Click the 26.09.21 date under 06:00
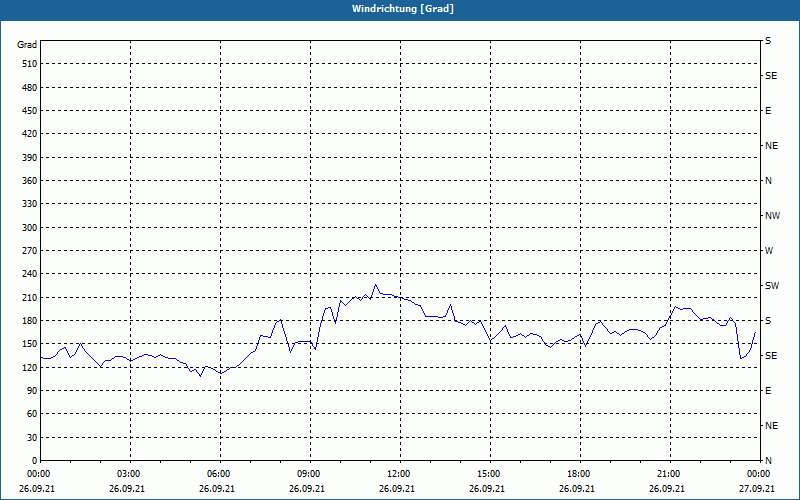800x500 pixels. click(x=217, y=489)
